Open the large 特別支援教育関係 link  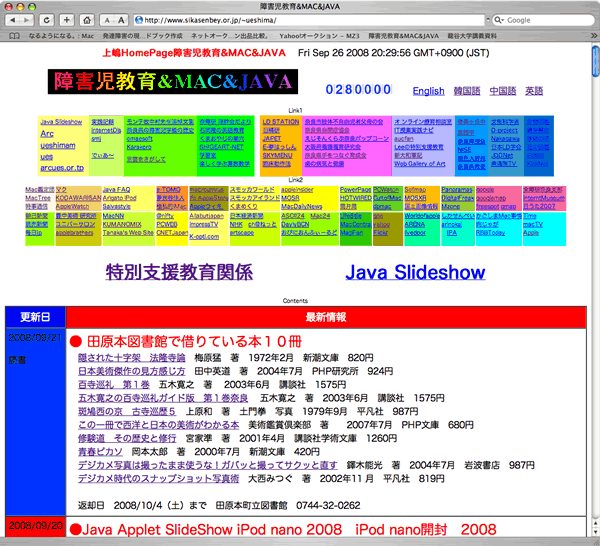(x=179, y=272)
